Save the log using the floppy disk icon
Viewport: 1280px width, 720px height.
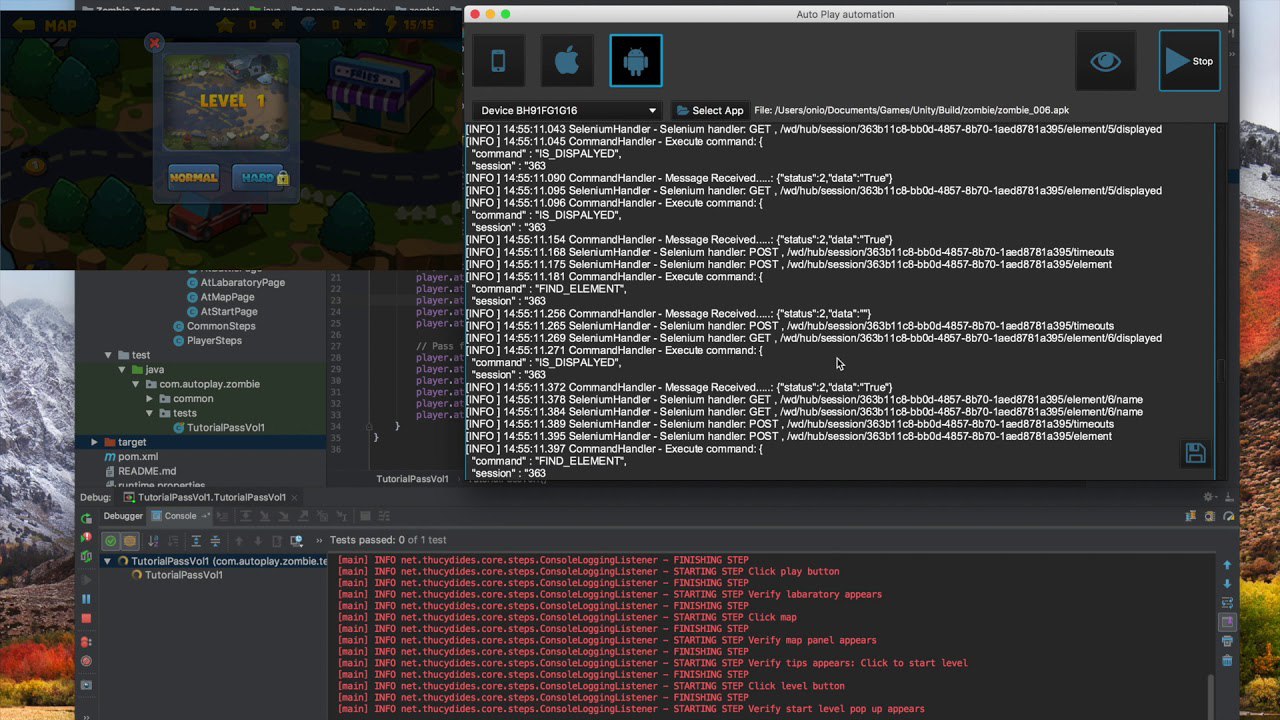1195,453
